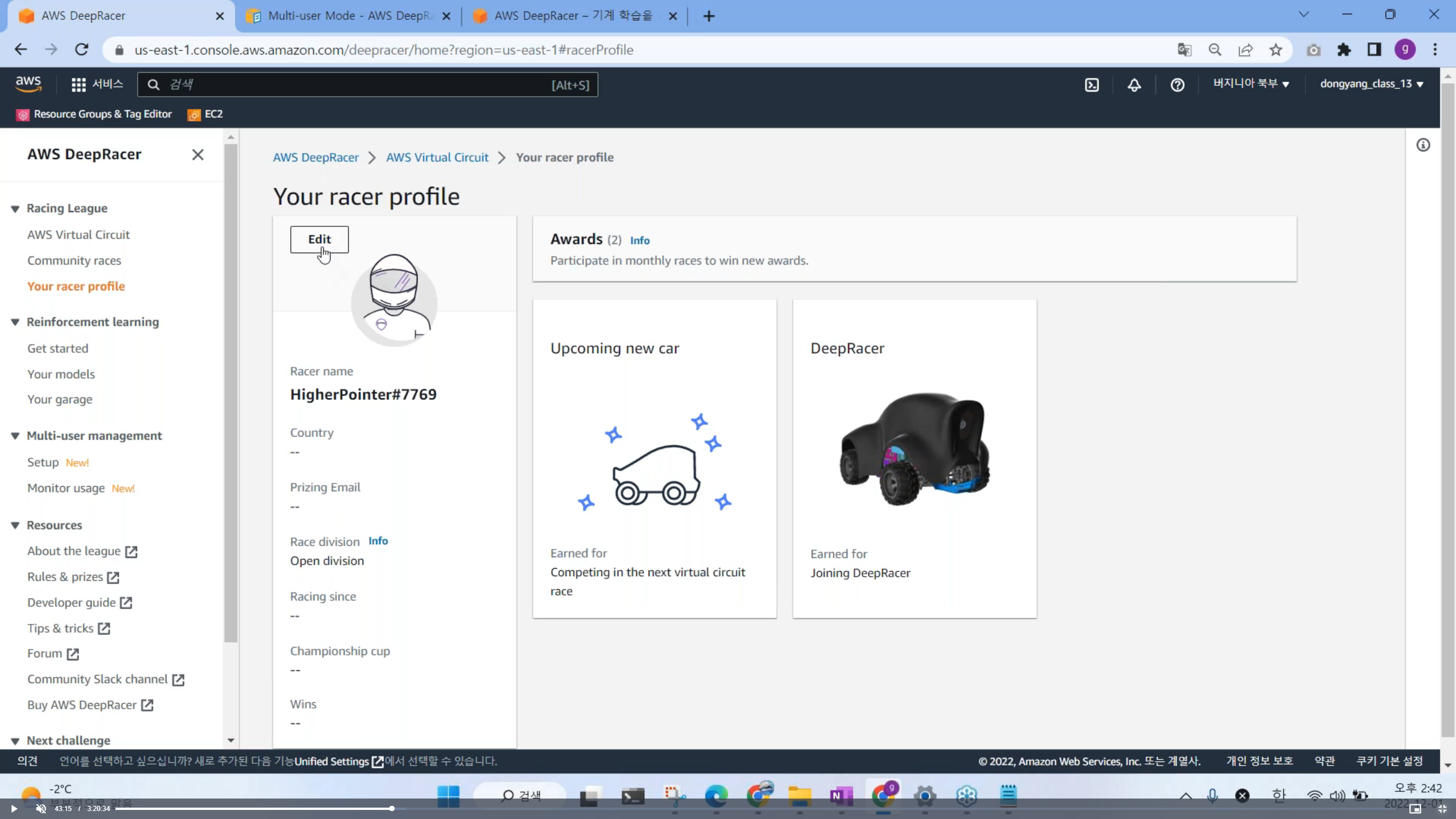This screenshot has height=819, width=1456.
Task: Click the AWS logo home icon
Action: coord(28,84)
